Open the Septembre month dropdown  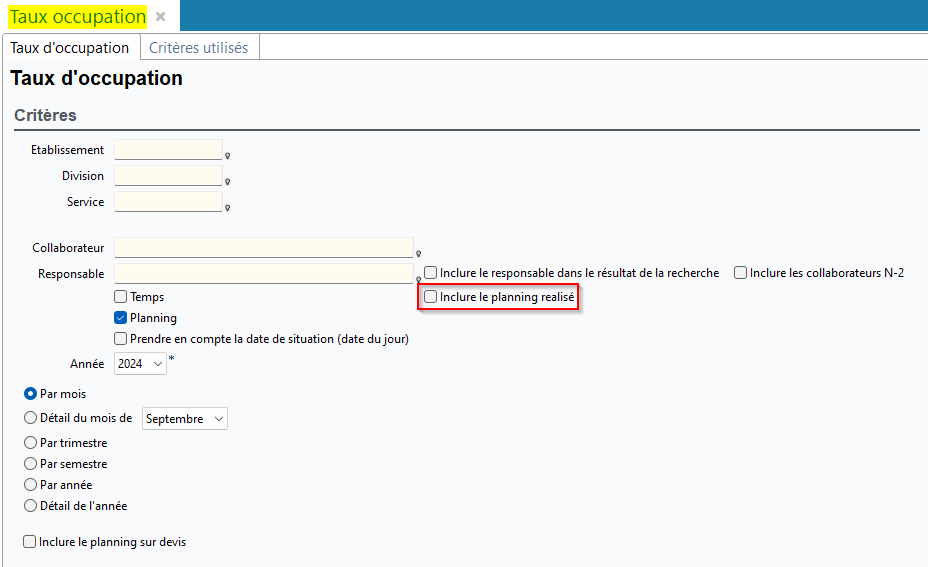click(x=185, y=418)
